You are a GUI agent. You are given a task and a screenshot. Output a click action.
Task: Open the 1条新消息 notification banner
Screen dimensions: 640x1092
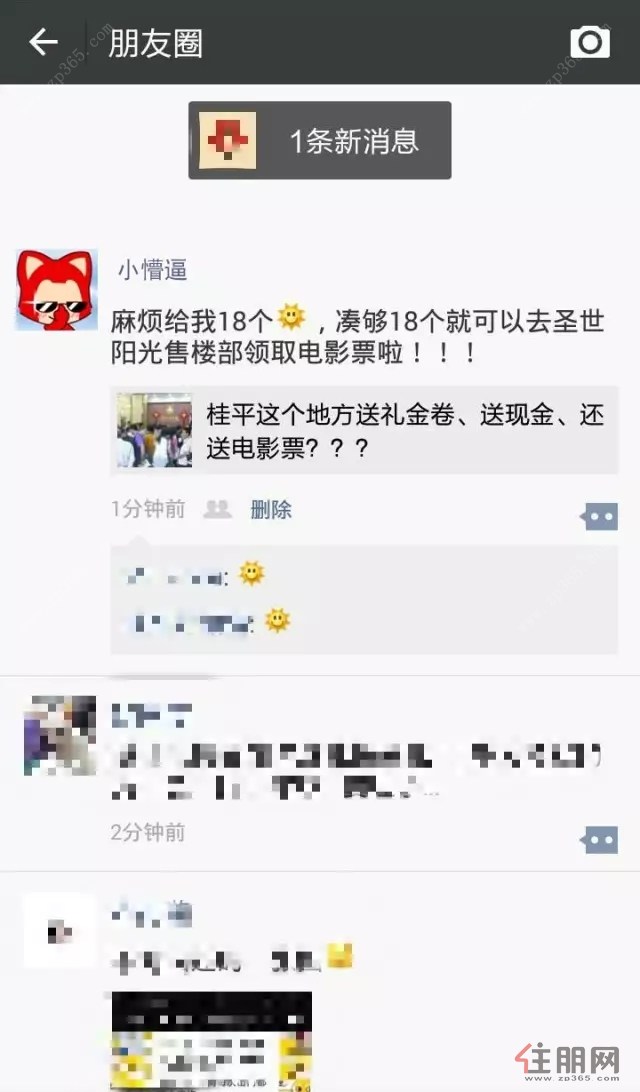[x=320, y=140]
